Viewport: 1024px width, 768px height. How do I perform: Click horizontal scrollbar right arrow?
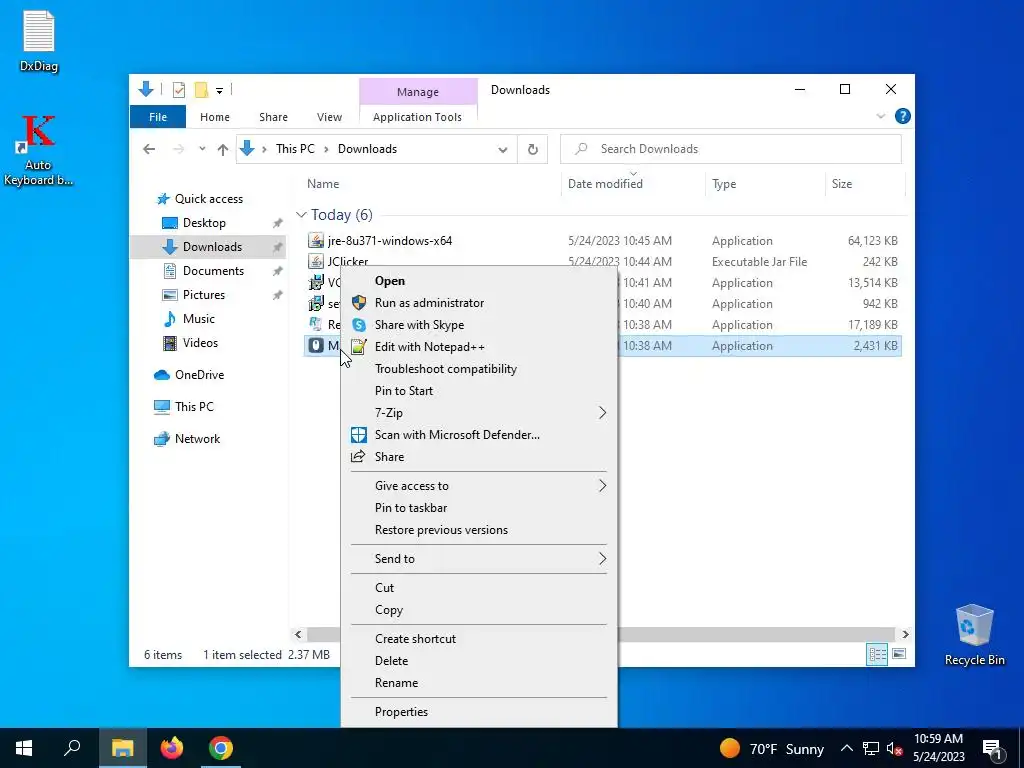pyautogui.click(x=905, y=635)
